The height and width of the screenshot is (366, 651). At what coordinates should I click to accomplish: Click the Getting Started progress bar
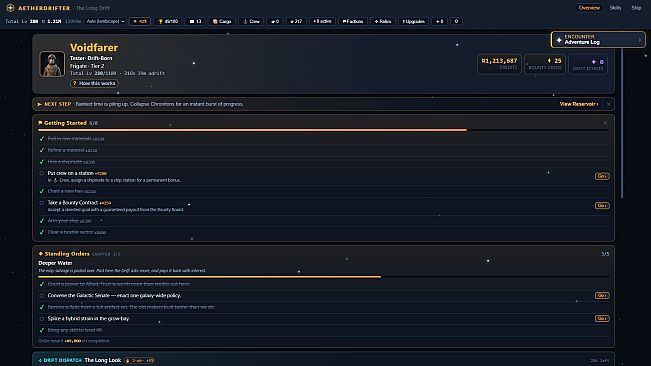[x=323, y=130]
